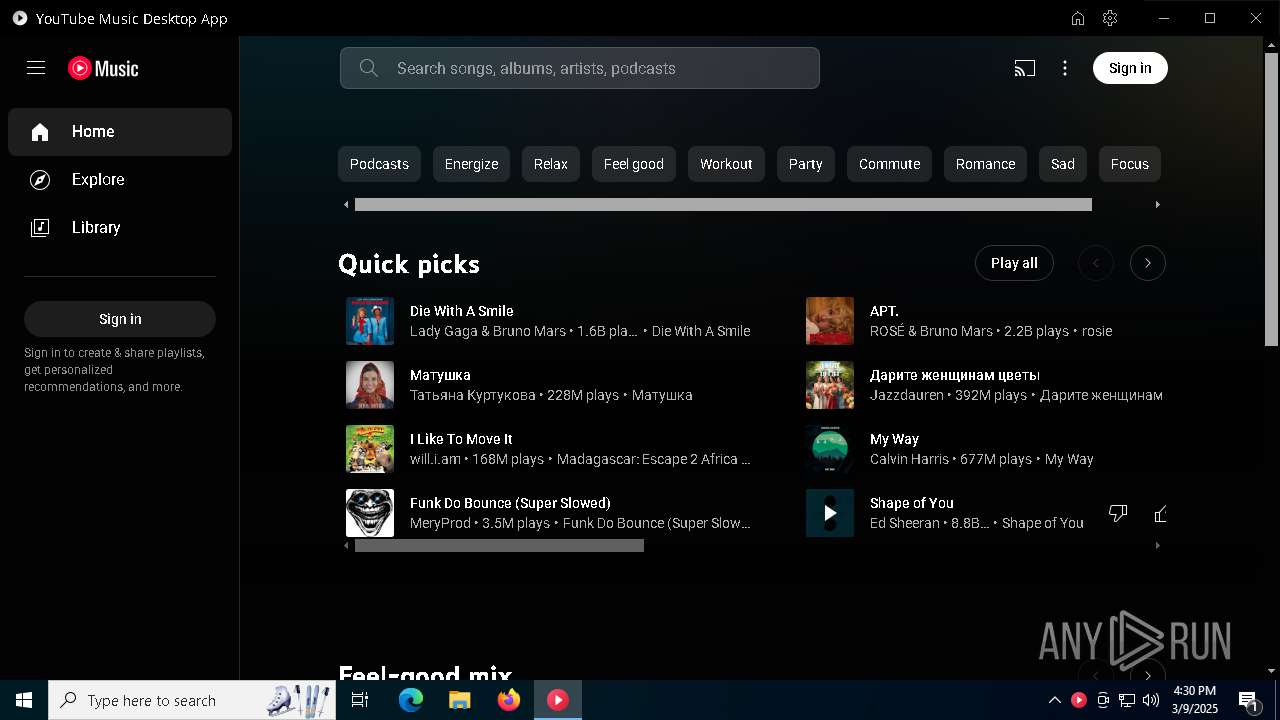Open the Windows Start menu
This screenshot has width=1280, height=720.
(24, 700)
